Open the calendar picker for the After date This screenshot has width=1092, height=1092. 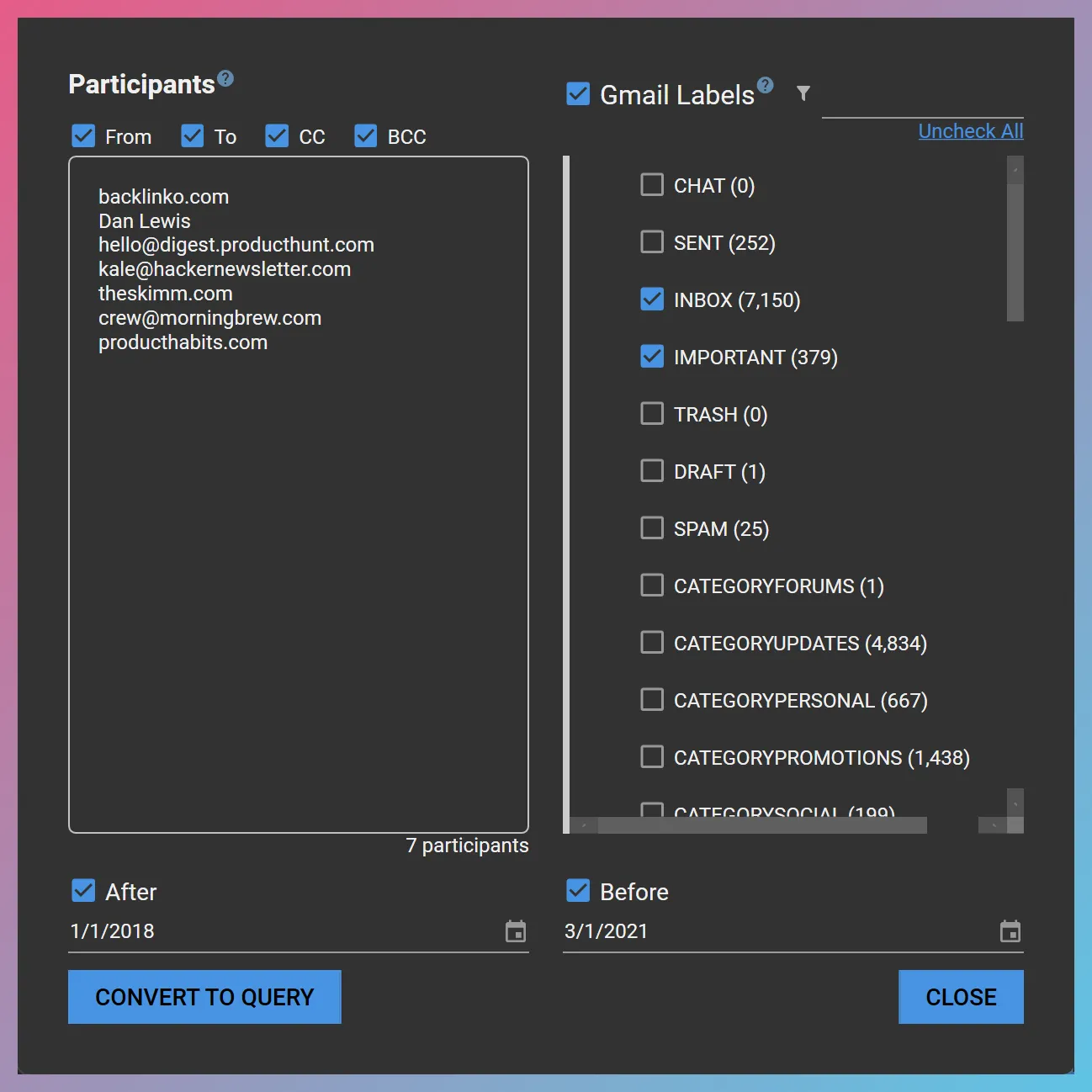(x=516, y=931)
